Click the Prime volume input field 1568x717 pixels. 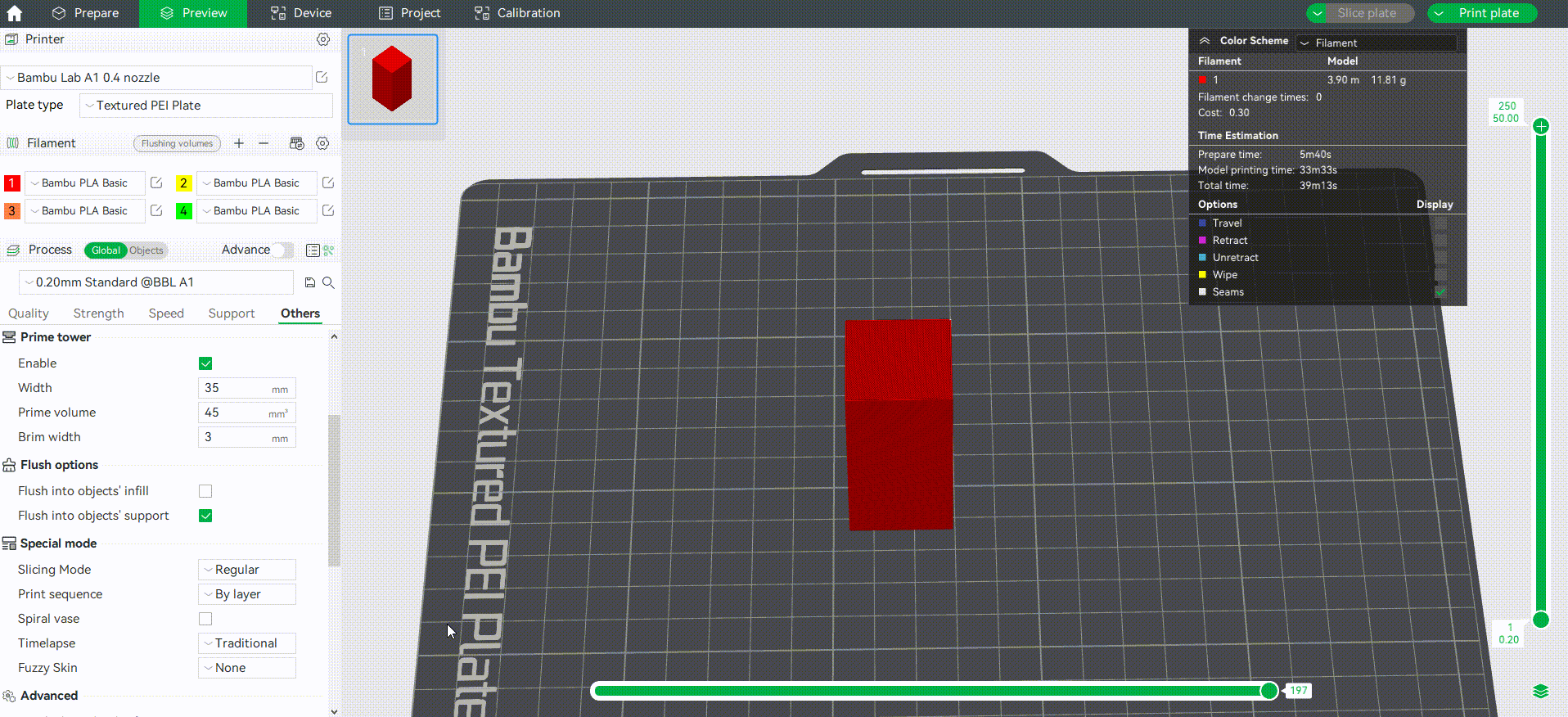[x=247, y=413]
